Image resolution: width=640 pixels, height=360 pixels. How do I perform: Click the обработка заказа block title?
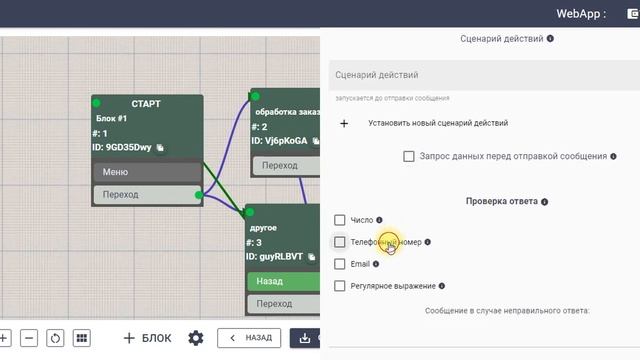click(287, 112)
